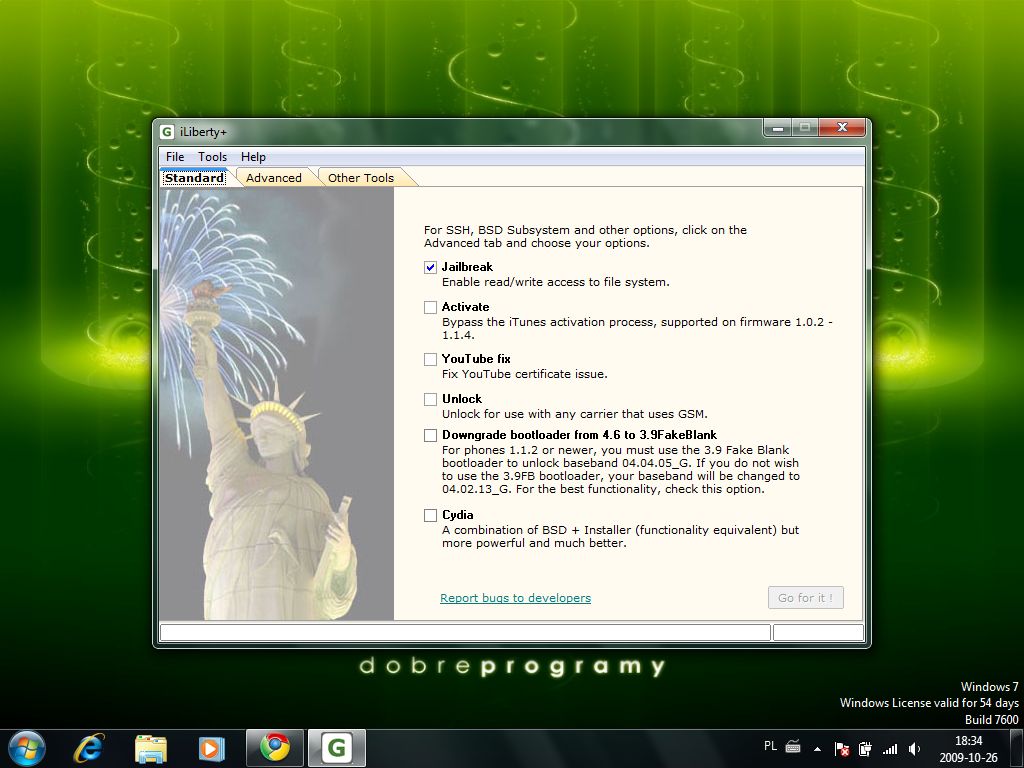Click the long status bar field at the window bottom

coord(465,632)
